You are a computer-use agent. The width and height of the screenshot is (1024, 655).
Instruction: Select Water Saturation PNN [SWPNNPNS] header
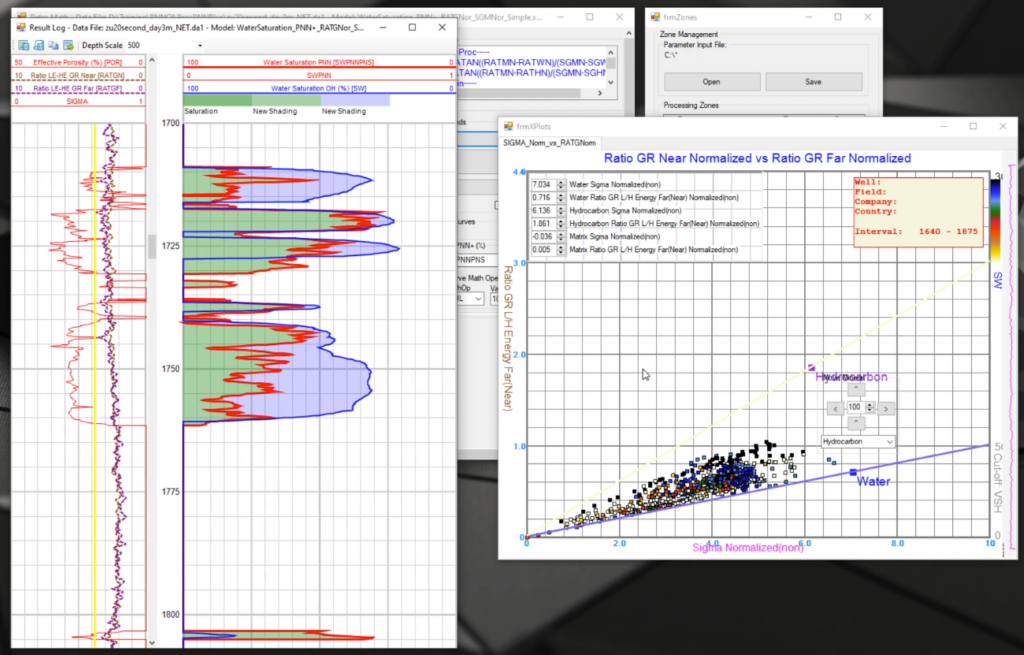pos(319,62)
